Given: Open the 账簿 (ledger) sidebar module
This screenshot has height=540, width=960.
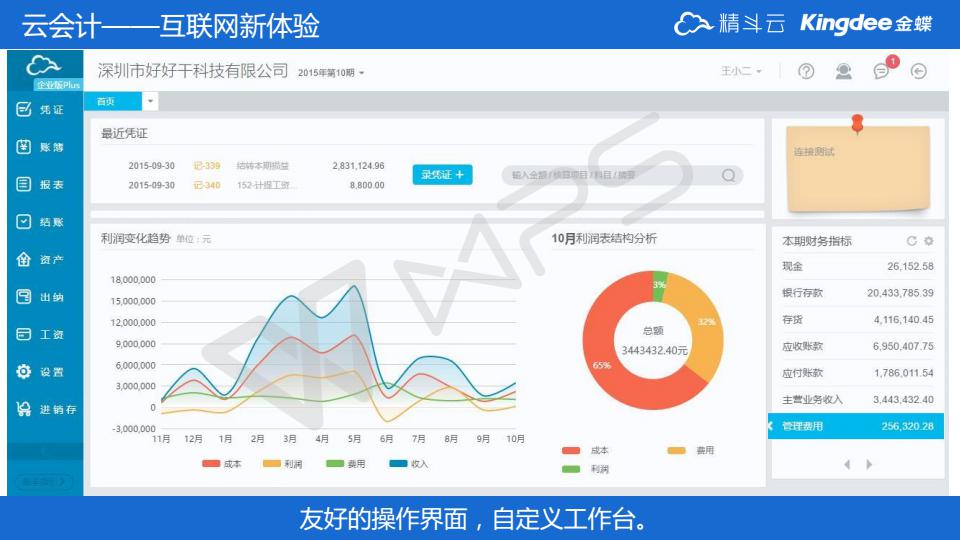Looking at the screenshot, I should [x=40, y=147].
